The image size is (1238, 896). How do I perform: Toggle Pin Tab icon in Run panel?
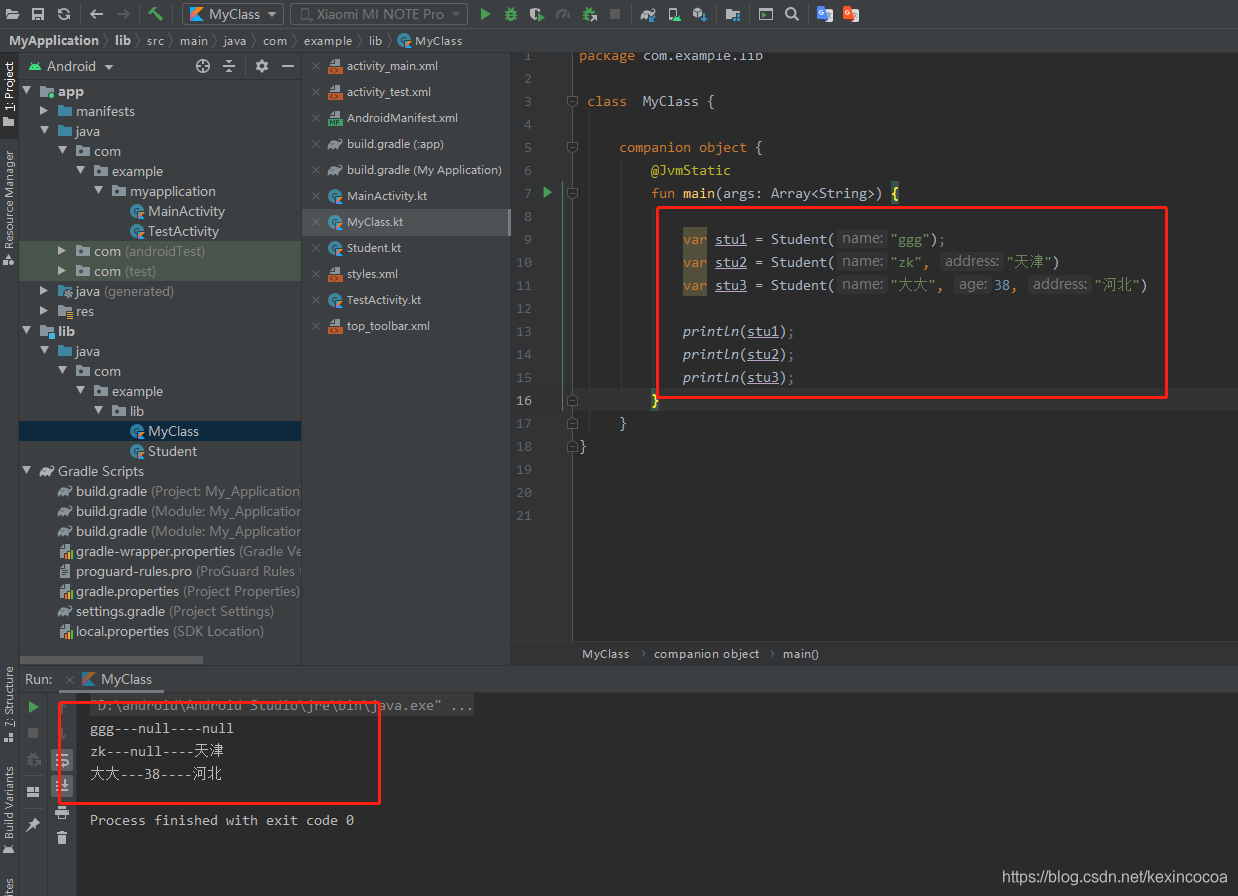33,825
